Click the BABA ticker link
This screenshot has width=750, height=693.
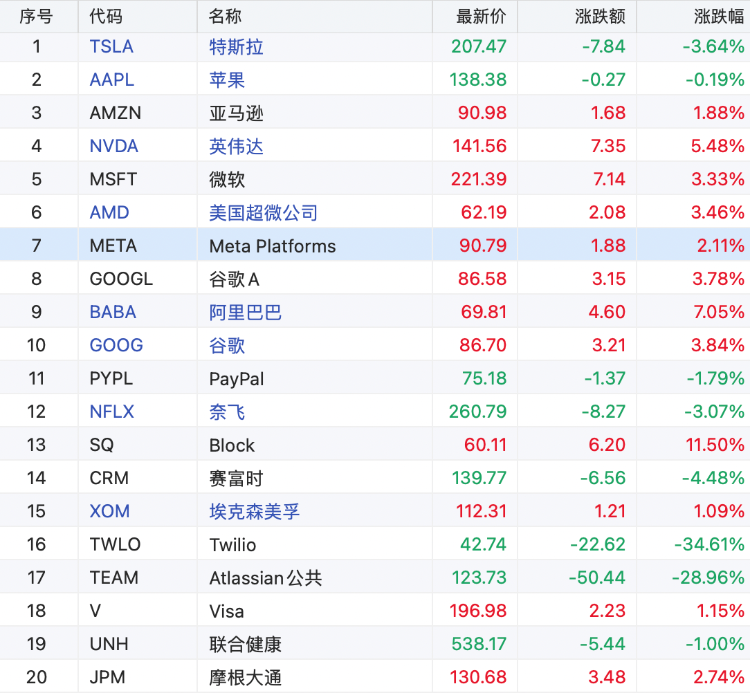112,312
